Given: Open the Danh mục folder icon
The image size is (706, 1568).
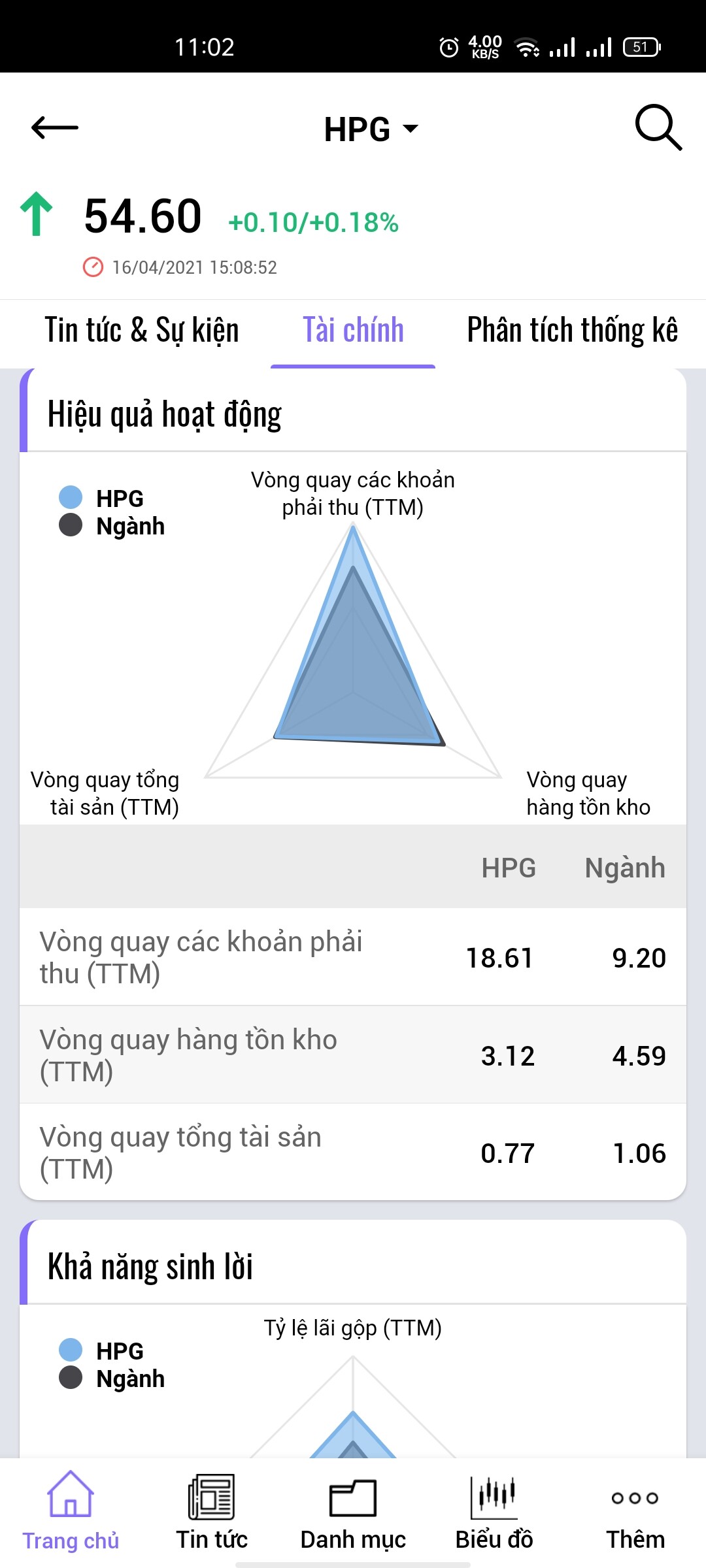Looking at the screenshot, I should [353, 1497].
